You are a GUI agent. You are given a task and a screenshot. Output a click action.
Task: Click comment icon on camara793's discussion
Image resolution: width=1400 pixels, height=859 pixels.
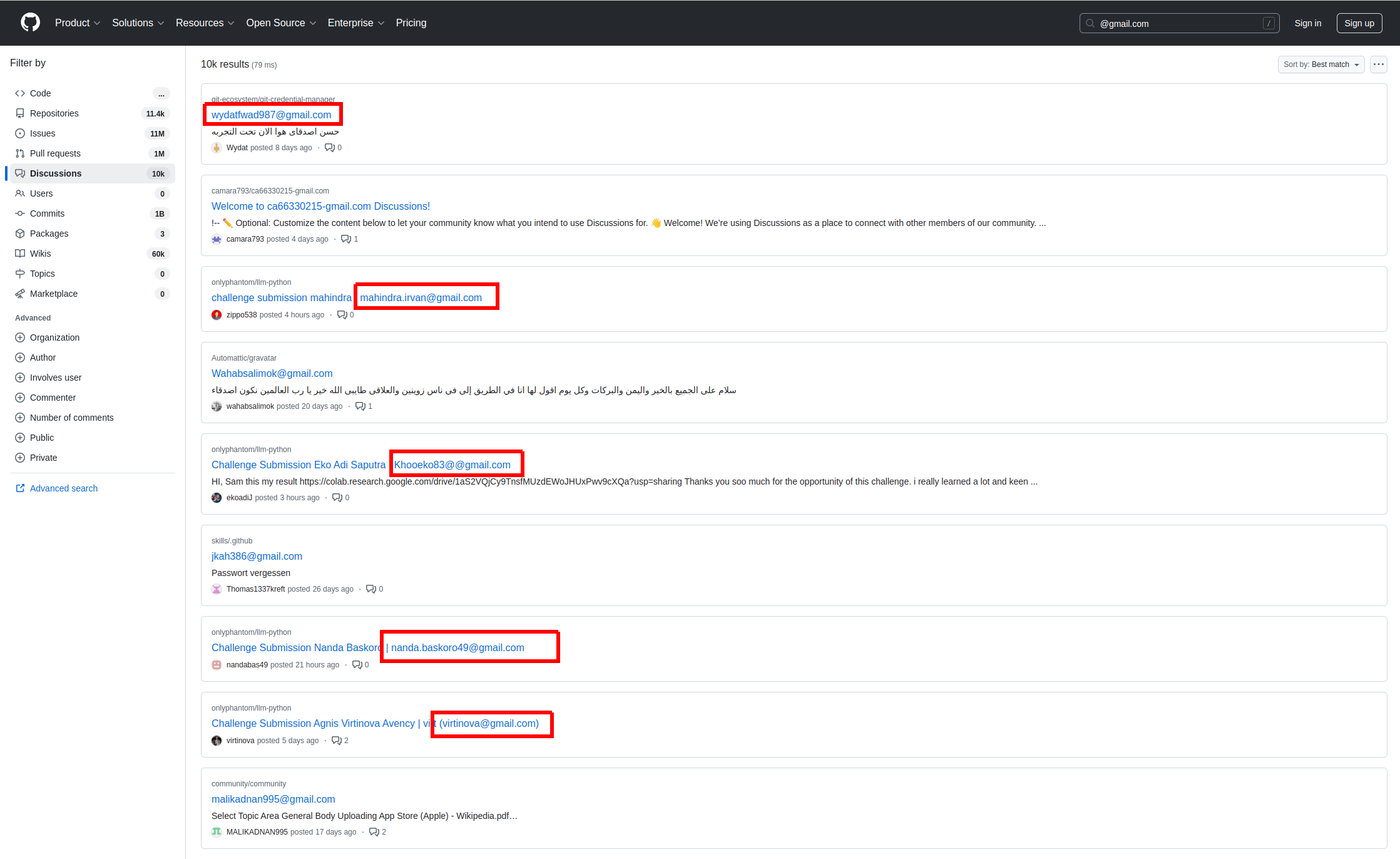click(345, 239)
